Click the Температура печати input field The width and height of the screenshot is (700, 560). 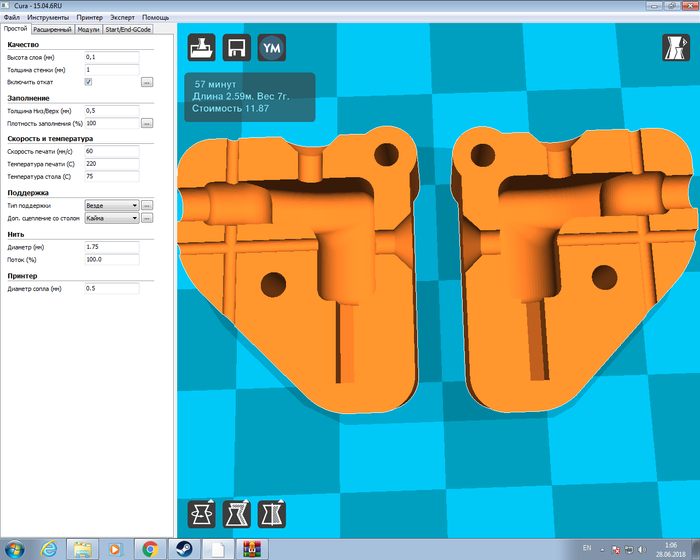[x=111, y=163]
